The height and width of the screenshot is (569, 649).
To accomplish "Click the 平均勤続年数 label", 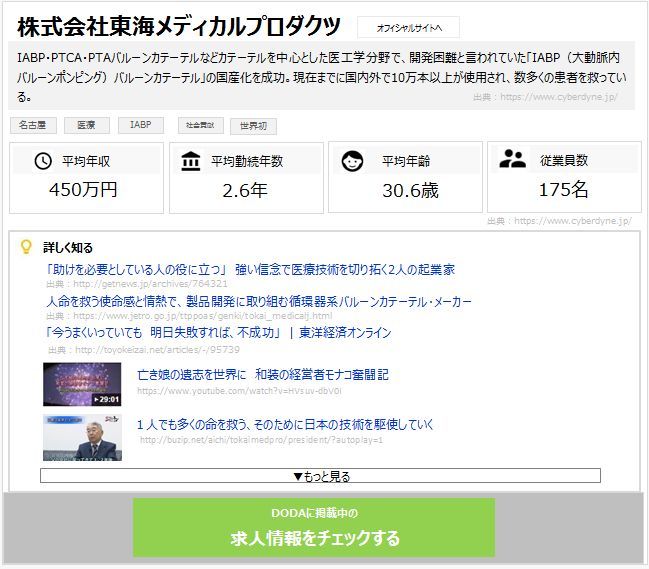I will coord(247,161).
